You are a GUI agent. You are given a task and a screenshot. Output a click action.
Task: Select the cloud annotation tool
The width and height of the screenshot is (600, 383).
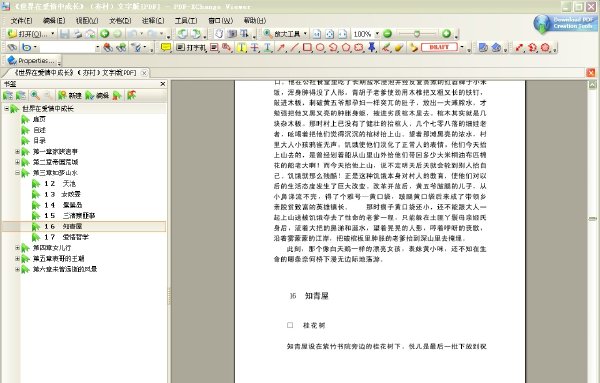(x=359, y=47)
